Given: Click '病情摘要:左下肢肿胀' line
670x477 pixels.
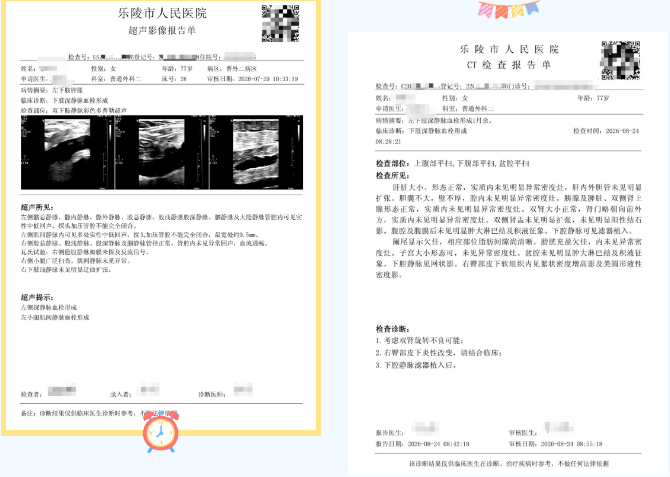Looking at the screenshot, I should [52, 90].
